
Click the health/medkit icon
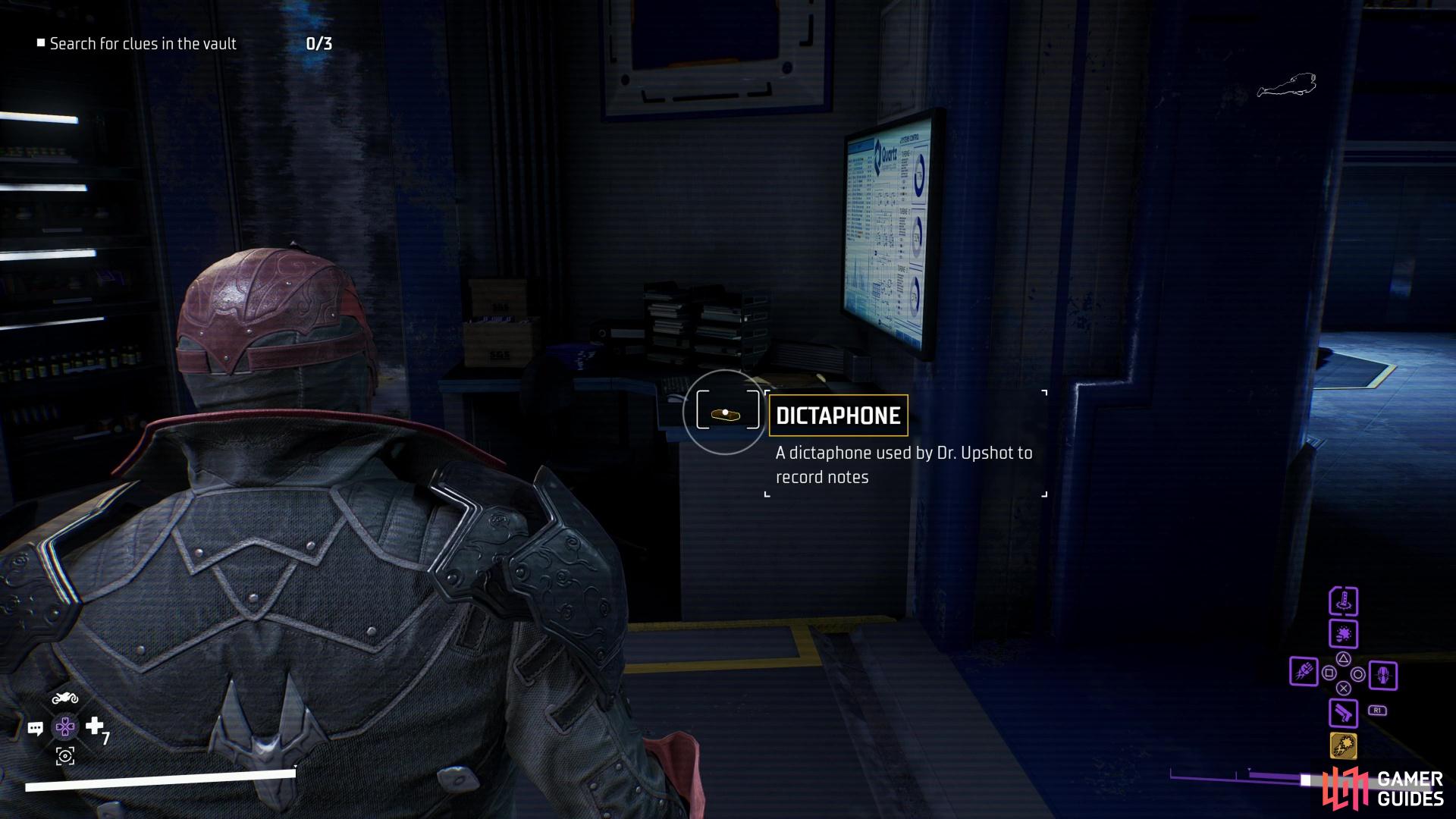pyautogui.click(x=92, y=727)
